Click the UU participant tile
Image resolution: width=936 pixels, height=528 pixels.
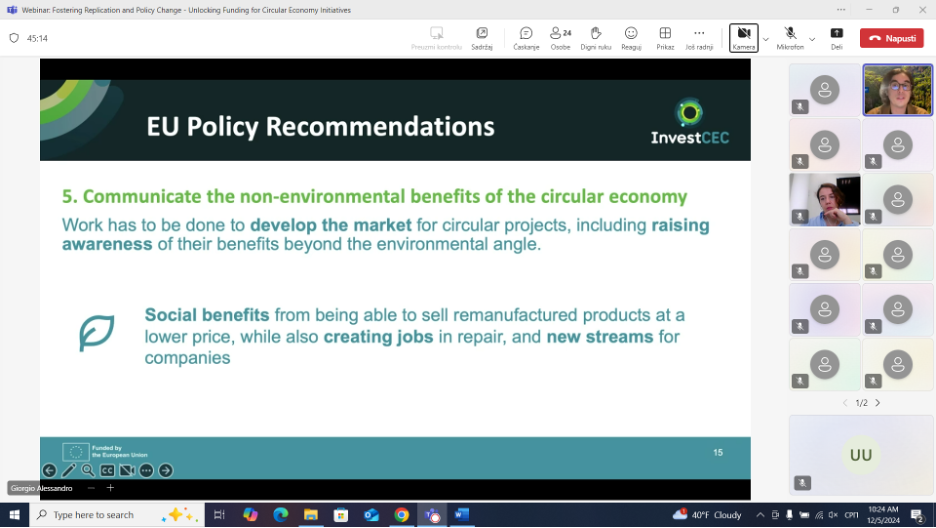pos(860,455)
